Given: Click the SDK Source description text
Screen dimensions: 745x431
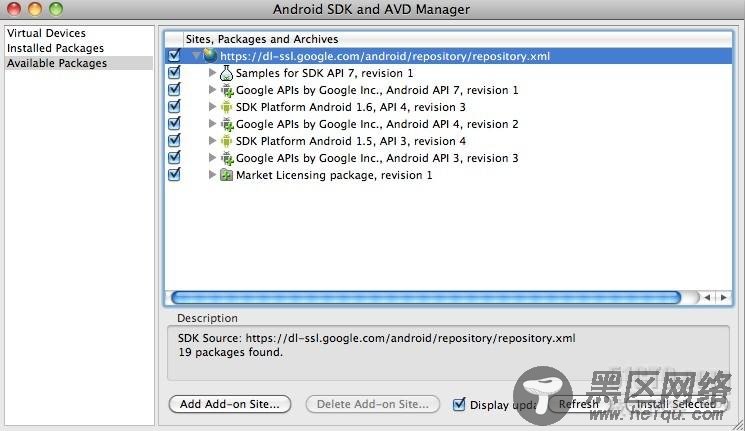Looking at the screenshot, I should tap(377, 338).
